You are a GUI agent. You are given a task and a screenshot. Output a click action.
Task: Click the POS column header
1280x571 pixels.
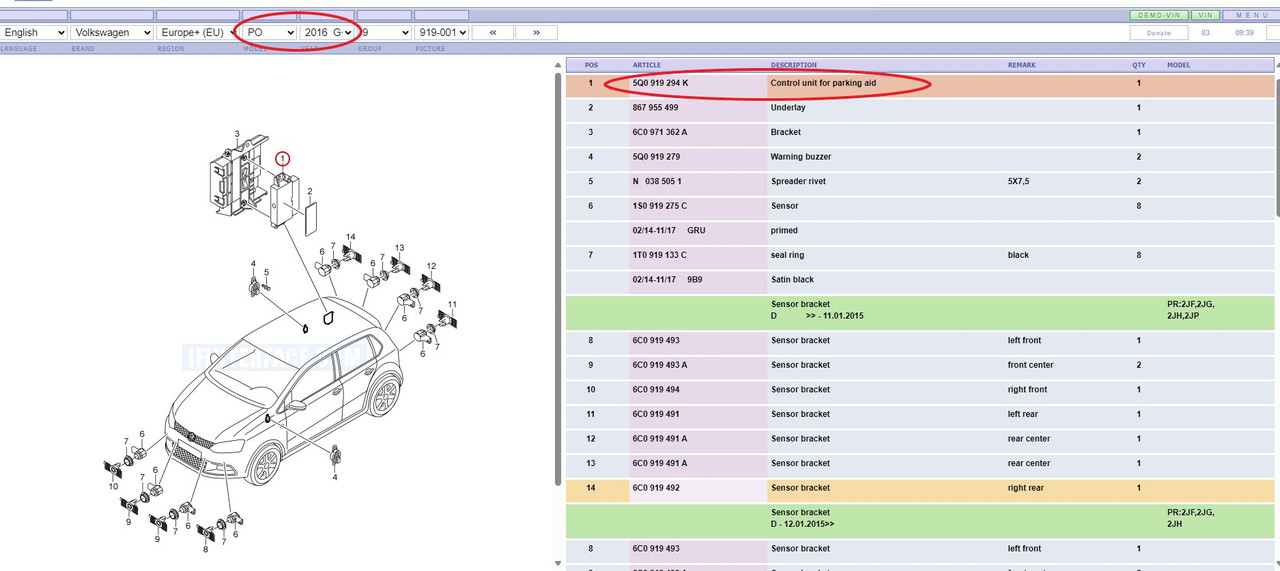(x=591, y=65)
